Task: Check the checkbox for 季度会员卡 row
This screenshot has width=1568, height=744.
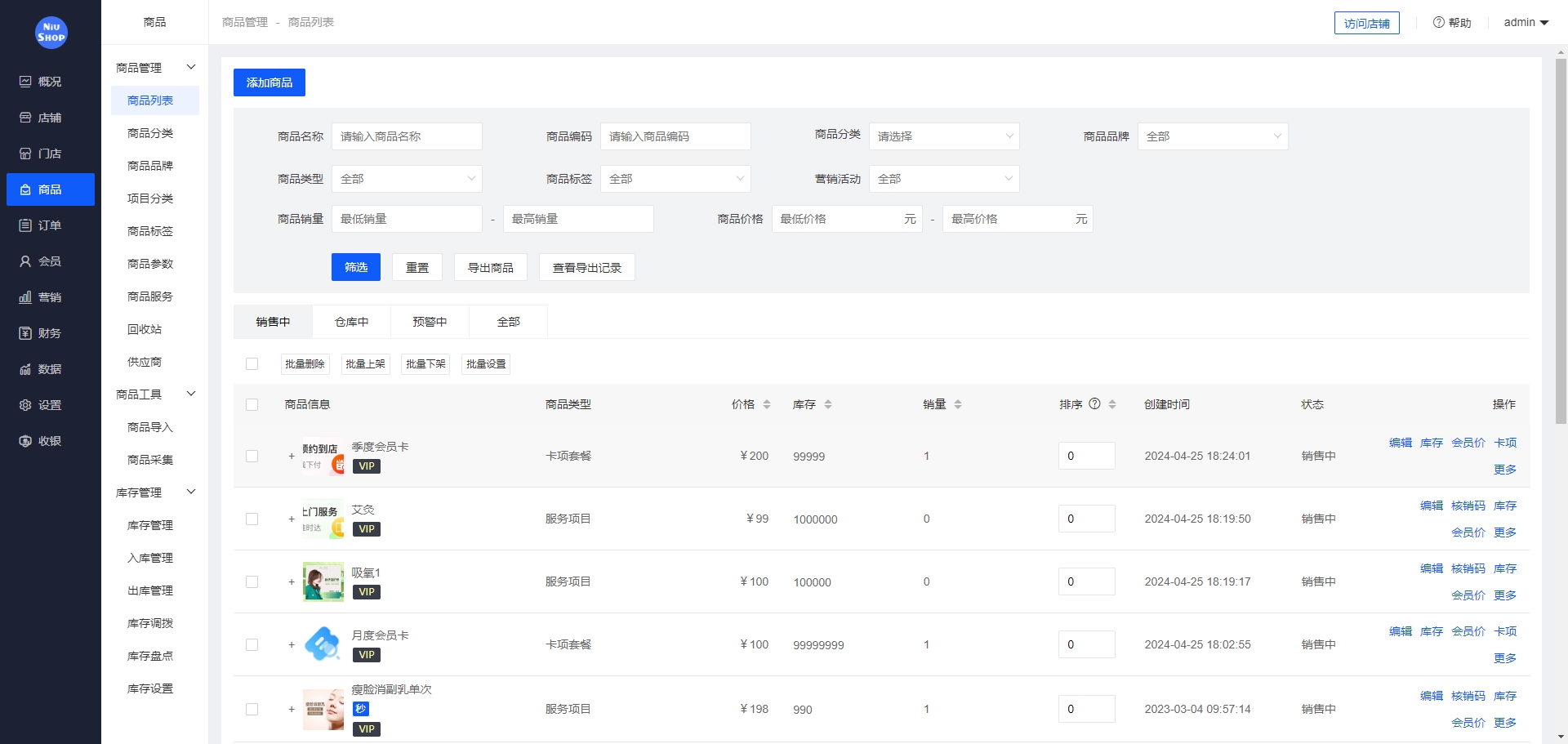Action: tap(252, 456)
